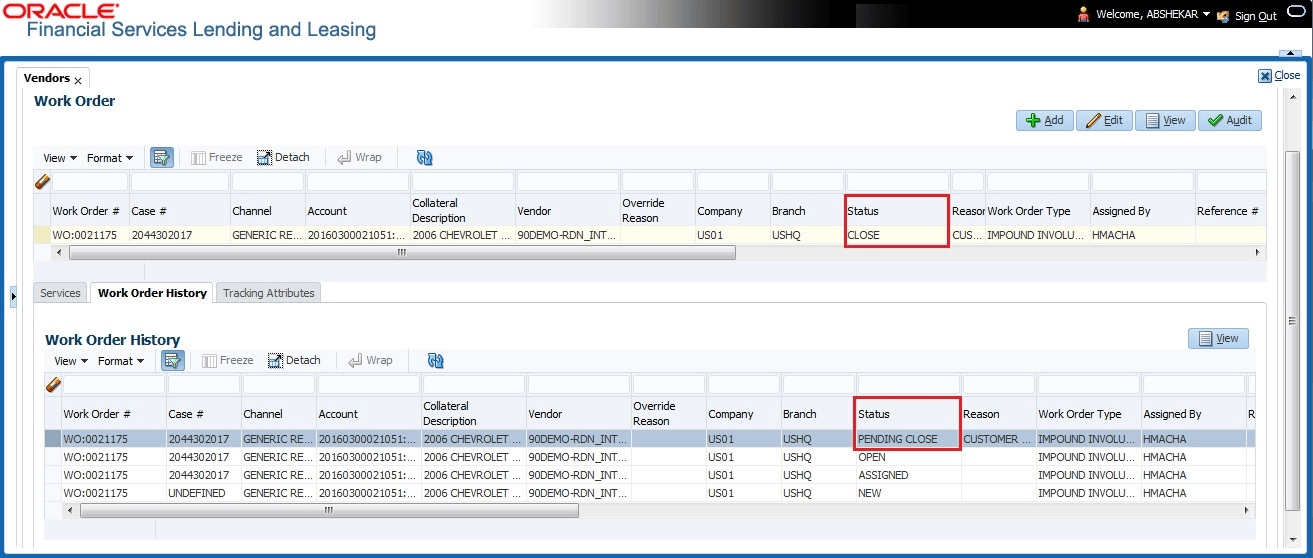Click Work Order # filter field in top table
The width and height of the screenshot is (1313, 558).
point(90,182)
